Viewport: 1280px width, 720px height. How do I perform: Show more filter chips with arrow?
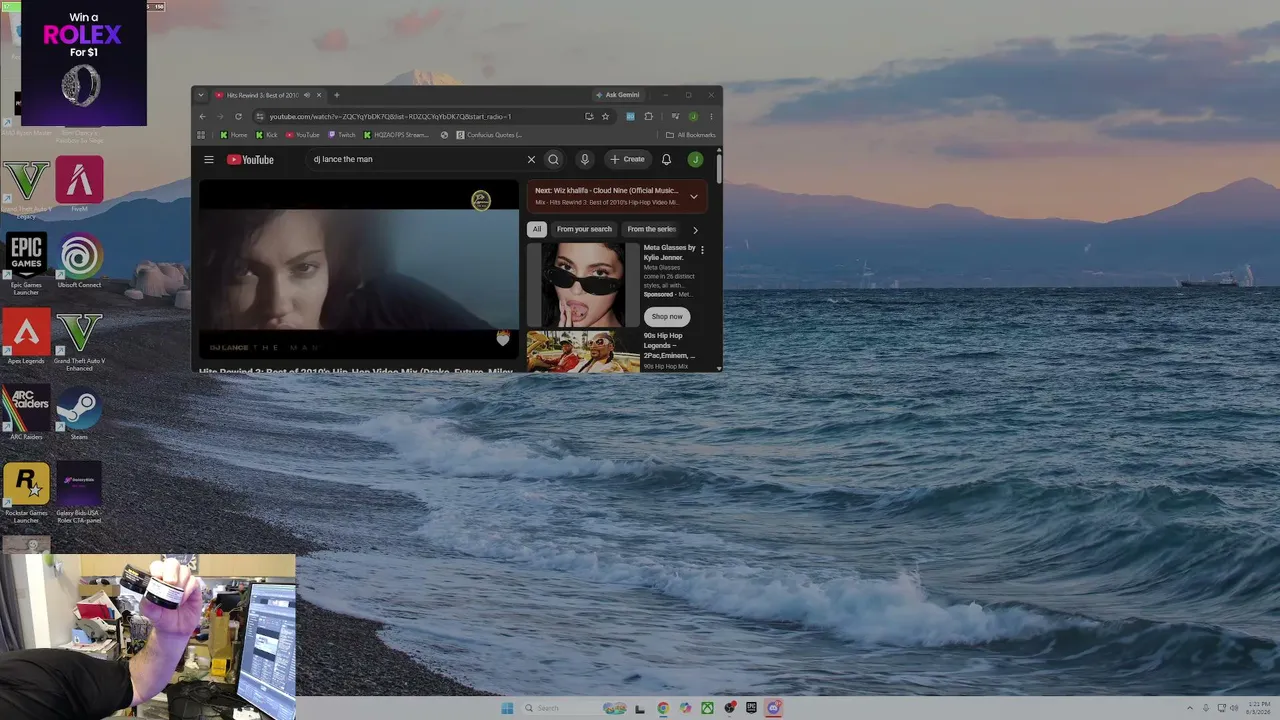click(x=695, y=230)
